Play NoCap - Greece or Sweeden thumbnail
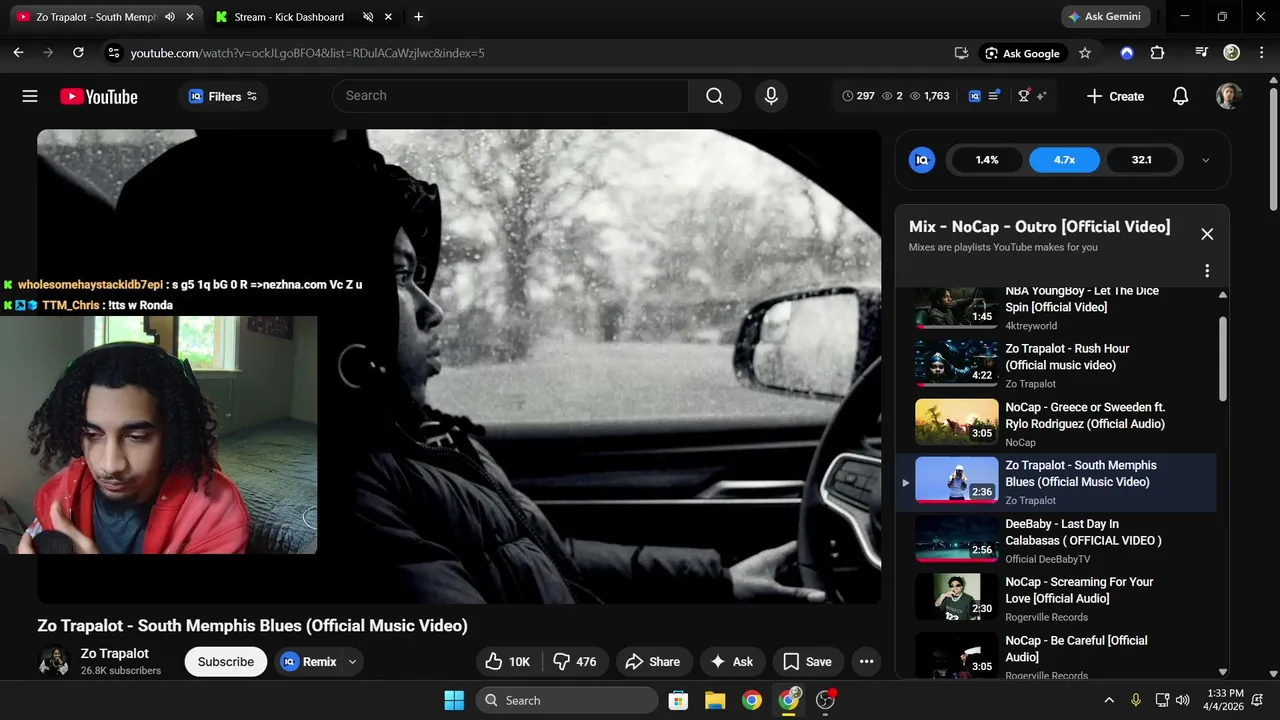Viewport: 1280px width, 720px height. (957, 422)
